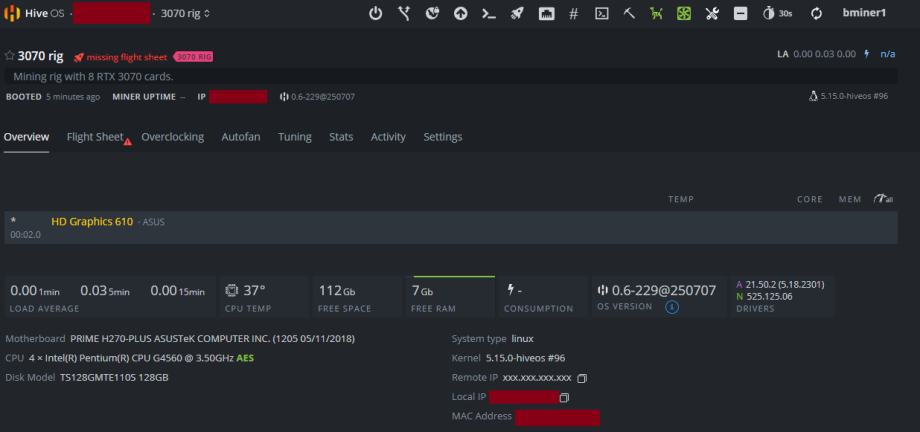Click the missing flight sheet warning link
Image resolution: width=920 pixels, height=432 pixels.
click(121, 57)
